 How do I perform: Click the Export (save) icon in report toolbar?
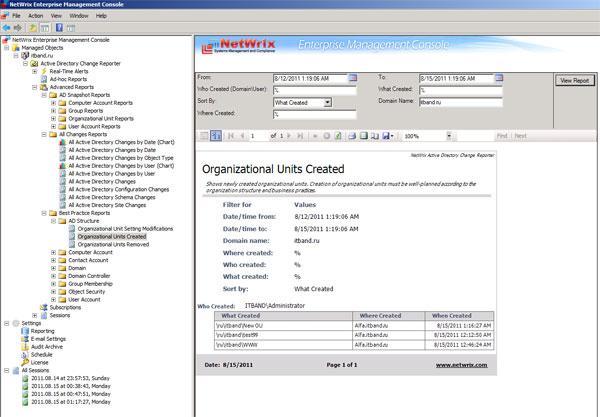coord(386,135)
